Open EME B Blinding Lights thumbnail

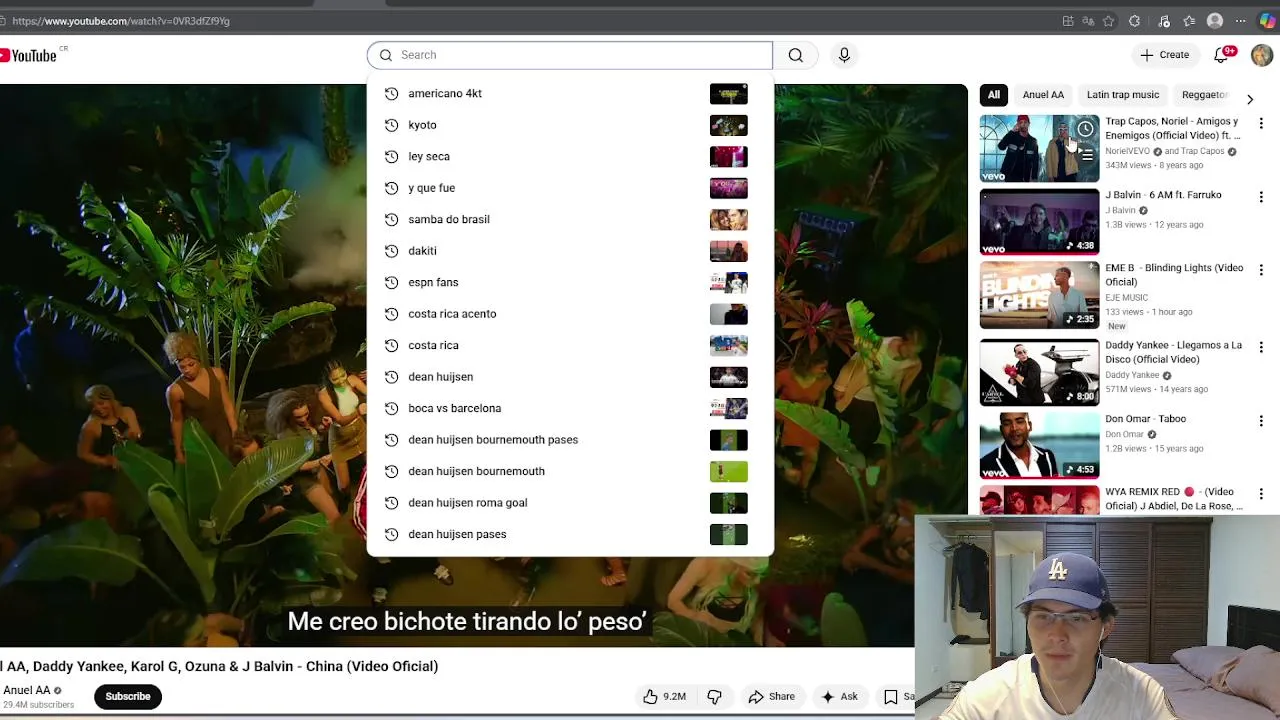1039,295
